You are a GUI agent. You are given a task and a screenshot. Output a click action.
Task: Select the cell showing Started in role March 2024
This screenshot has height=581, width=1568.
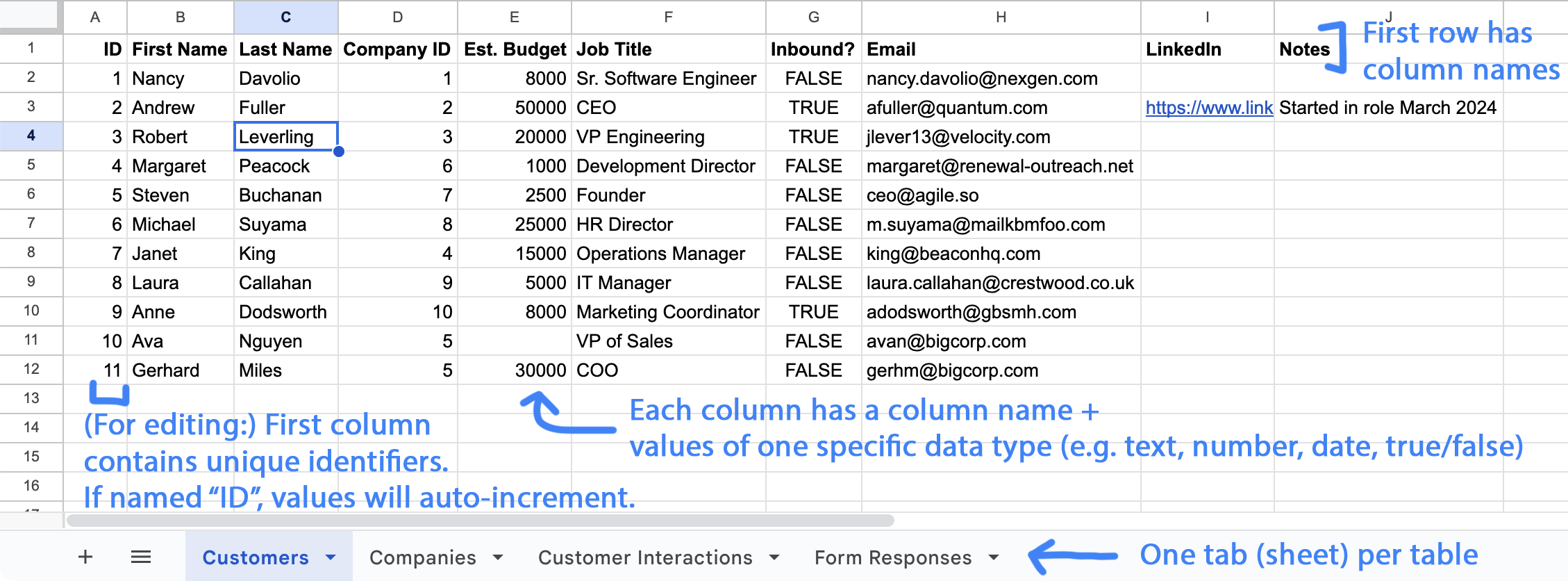(x=1389, y=107)
